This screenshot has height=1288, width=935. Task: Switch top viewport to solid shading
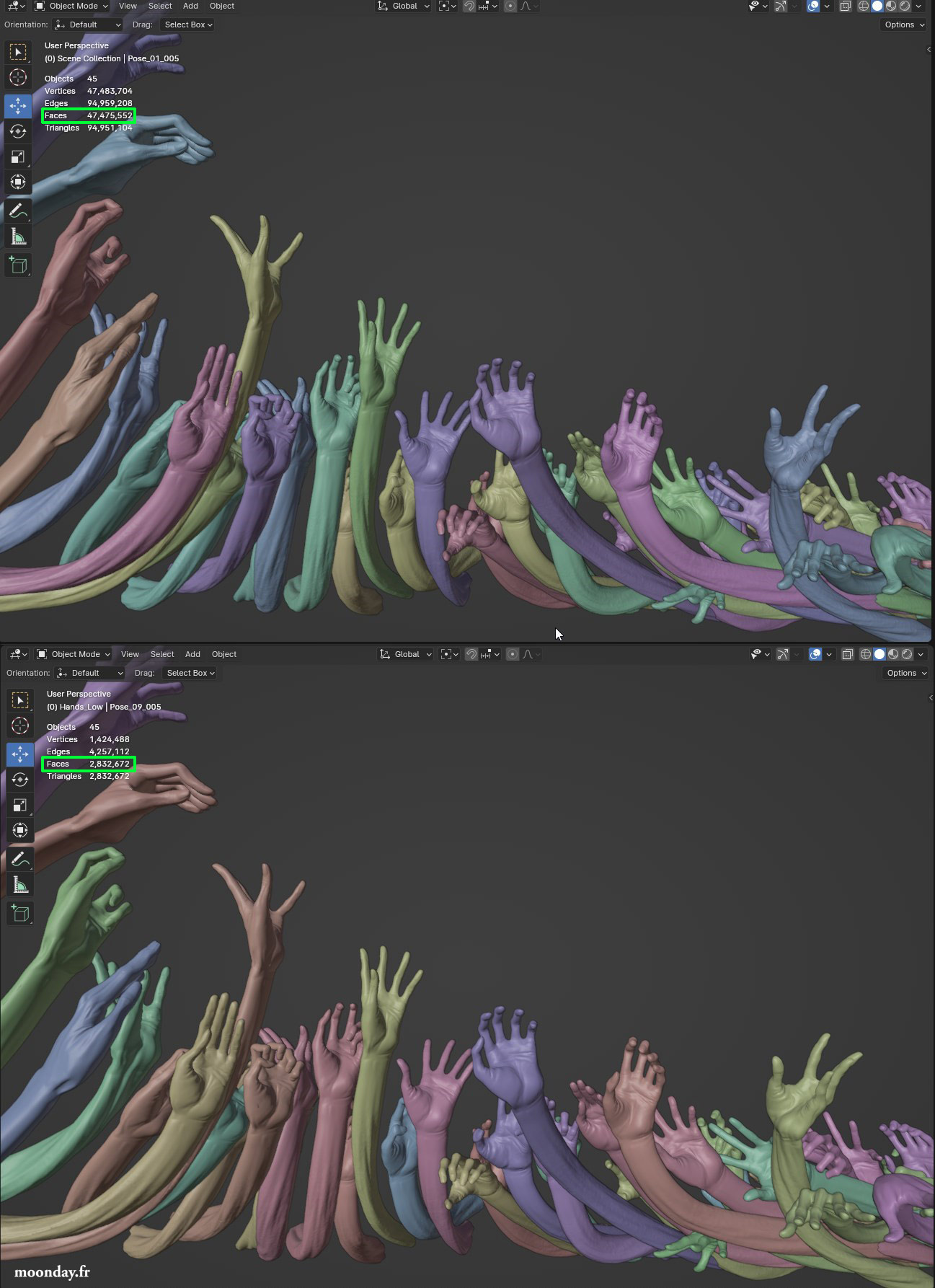click(x=877, y=6)
